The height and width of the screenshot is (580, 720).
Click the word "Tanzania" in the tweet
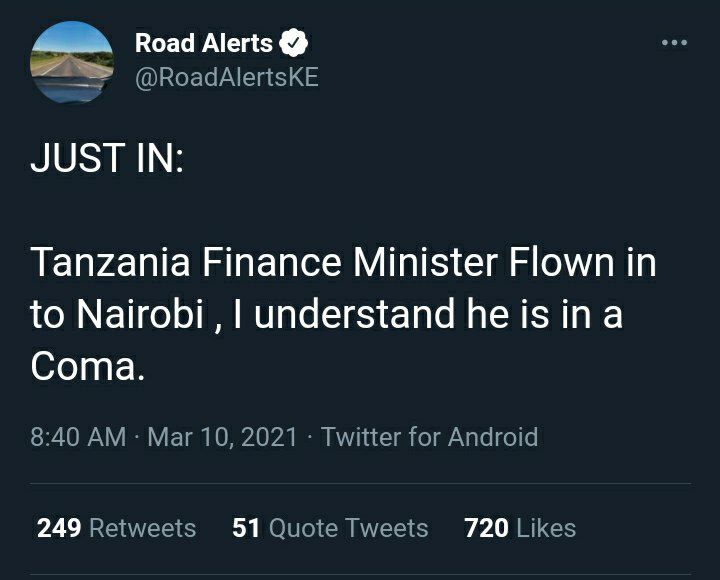(110, 263)
